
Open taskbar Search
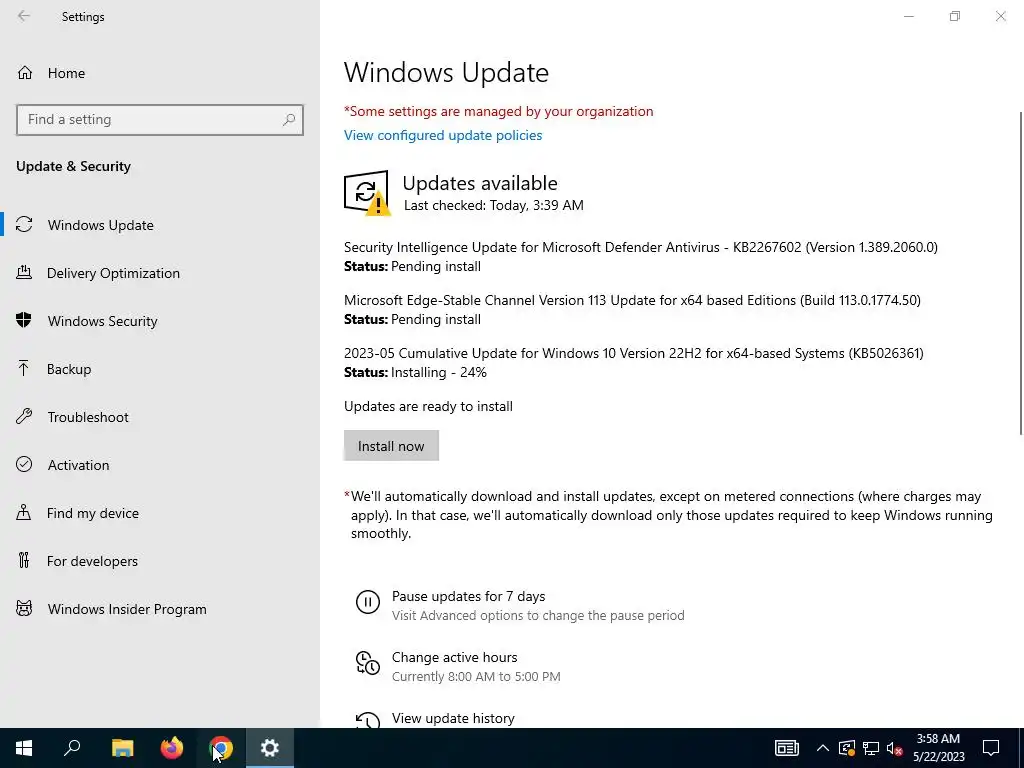pyautogui.click(x=72, y=748)
